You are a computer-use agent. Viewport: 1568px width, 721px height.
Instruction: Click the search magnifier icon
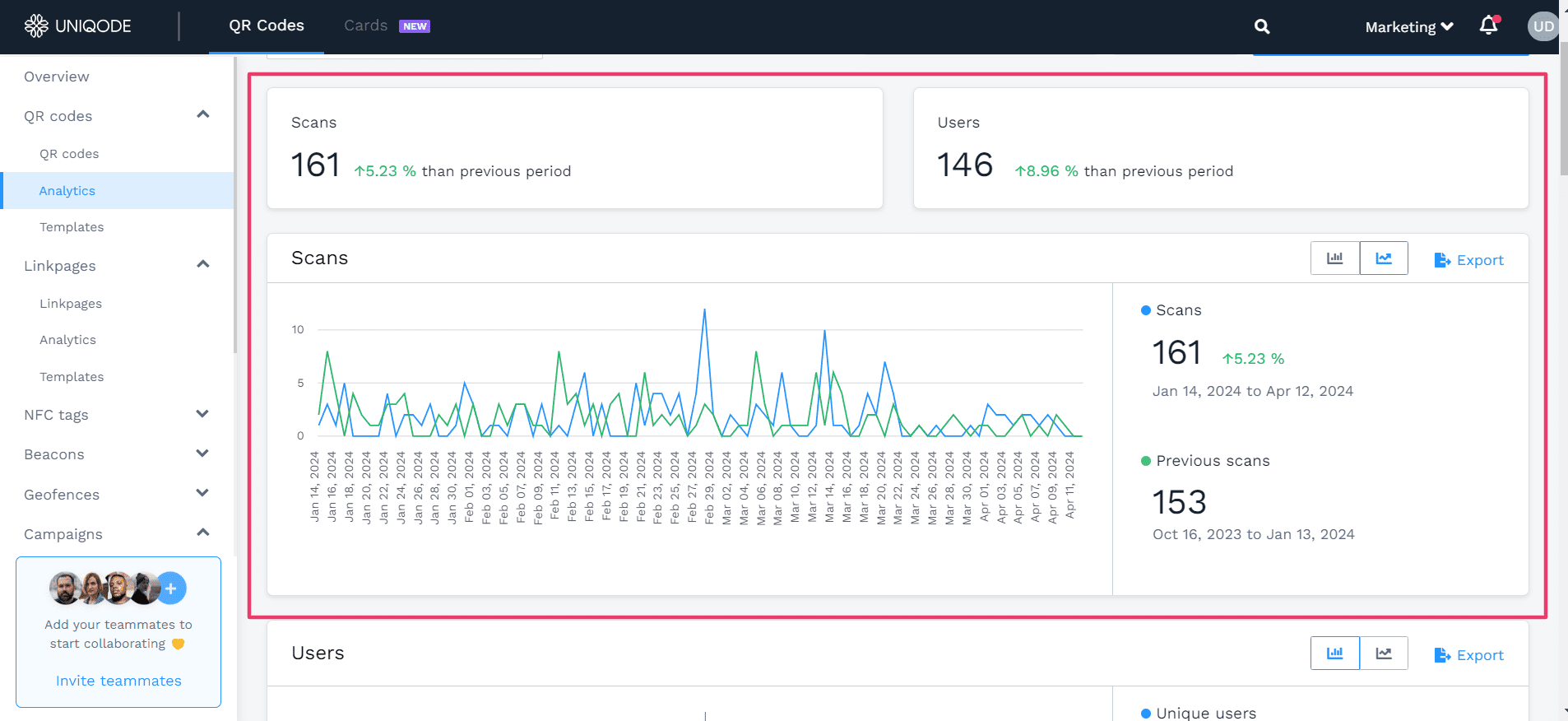(x=1261, y=27)
